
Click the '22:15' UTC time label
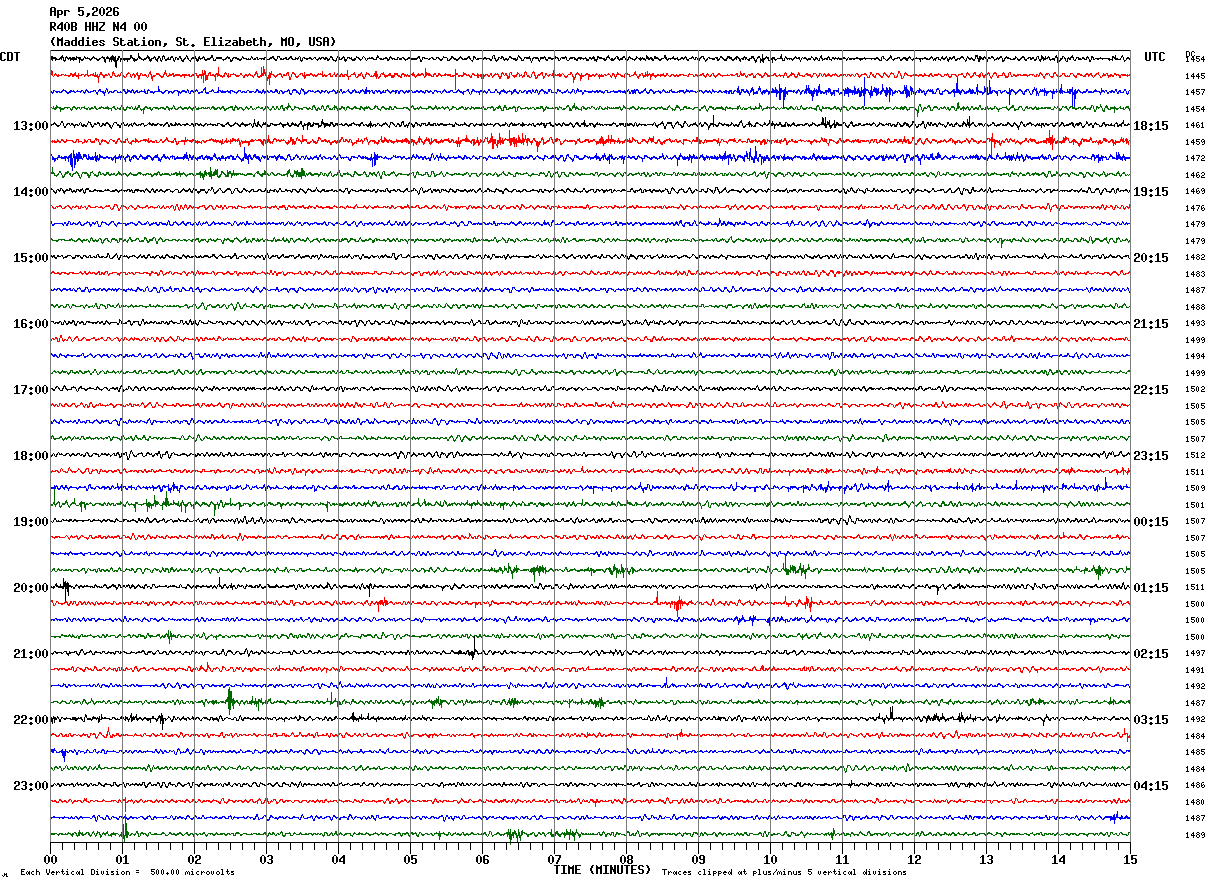click(1151, 390)
